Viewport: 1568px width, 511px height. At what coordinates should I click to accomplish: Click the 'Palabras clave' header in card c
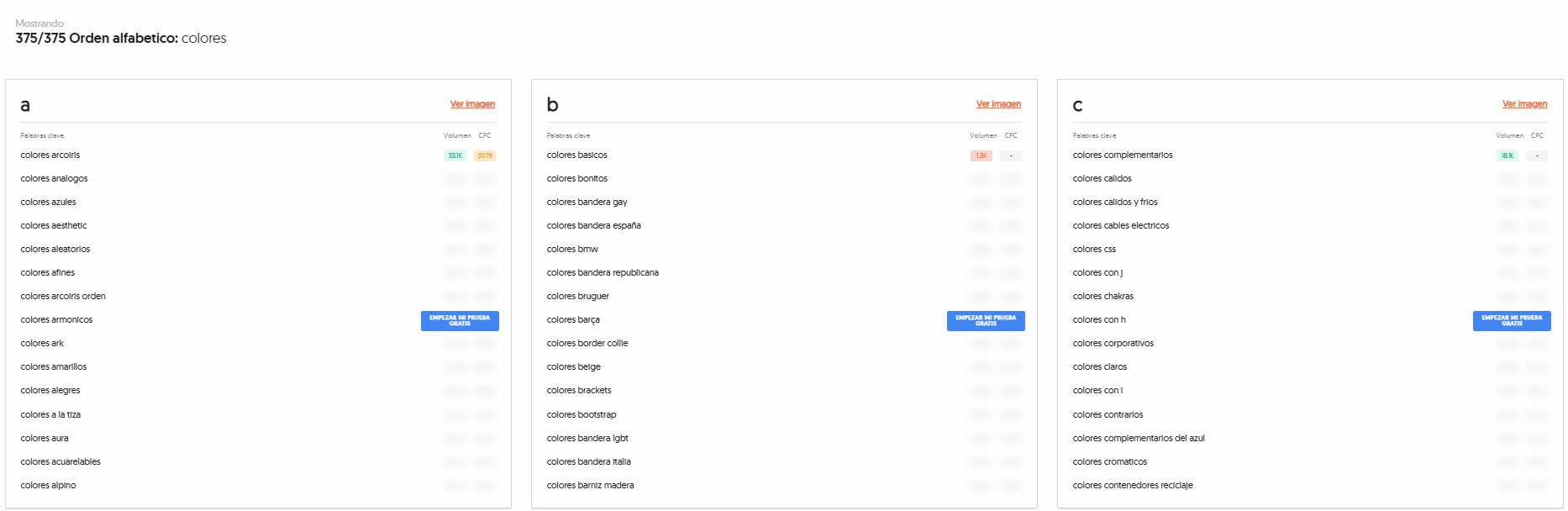coord(1094,136)
